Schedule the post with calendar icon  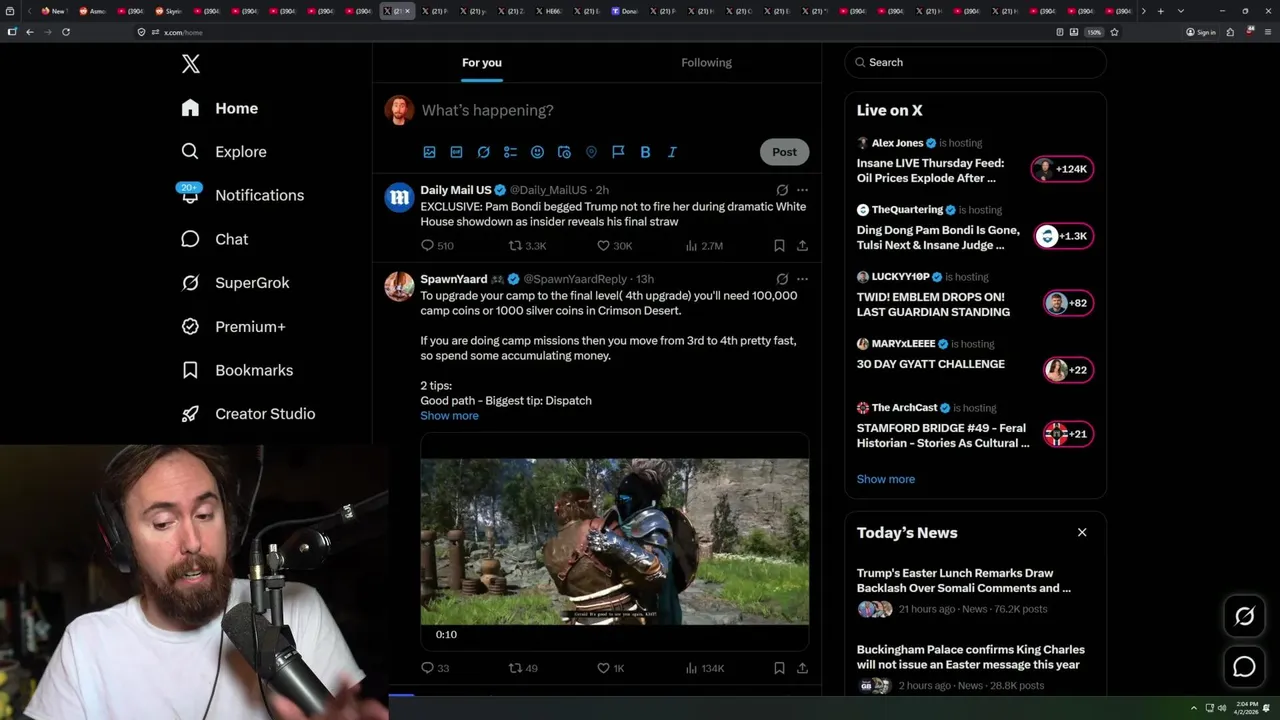coord(564,152)
